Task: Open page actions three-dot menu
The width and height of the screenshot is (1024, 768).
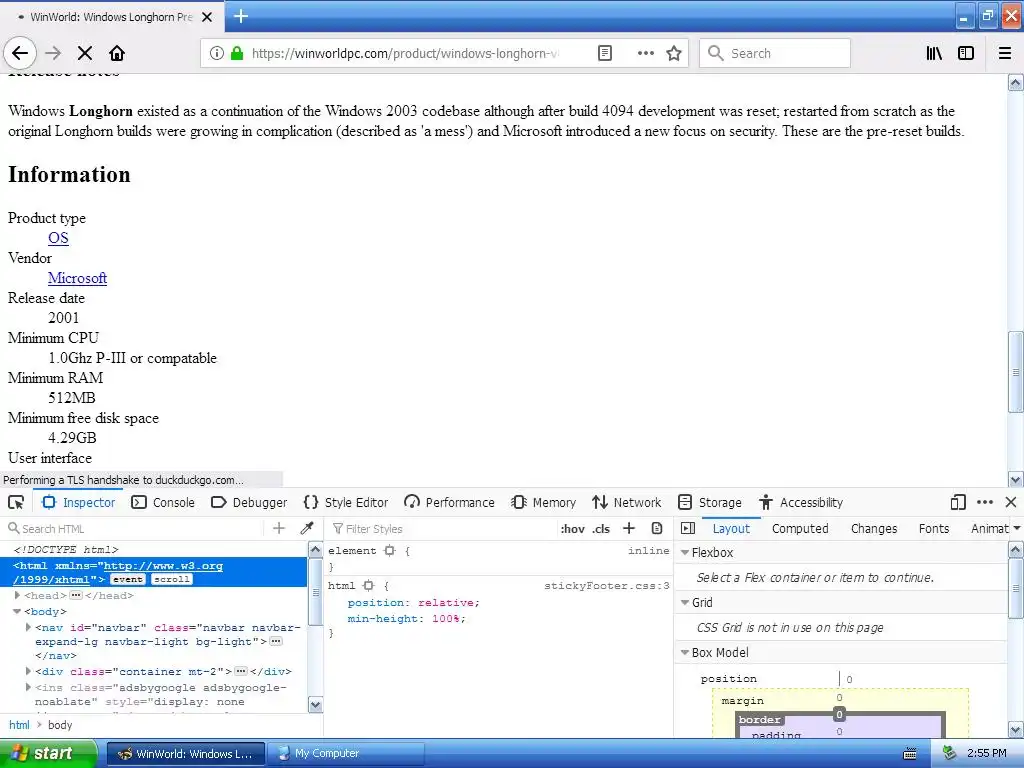Action: (x=645, y=53)
